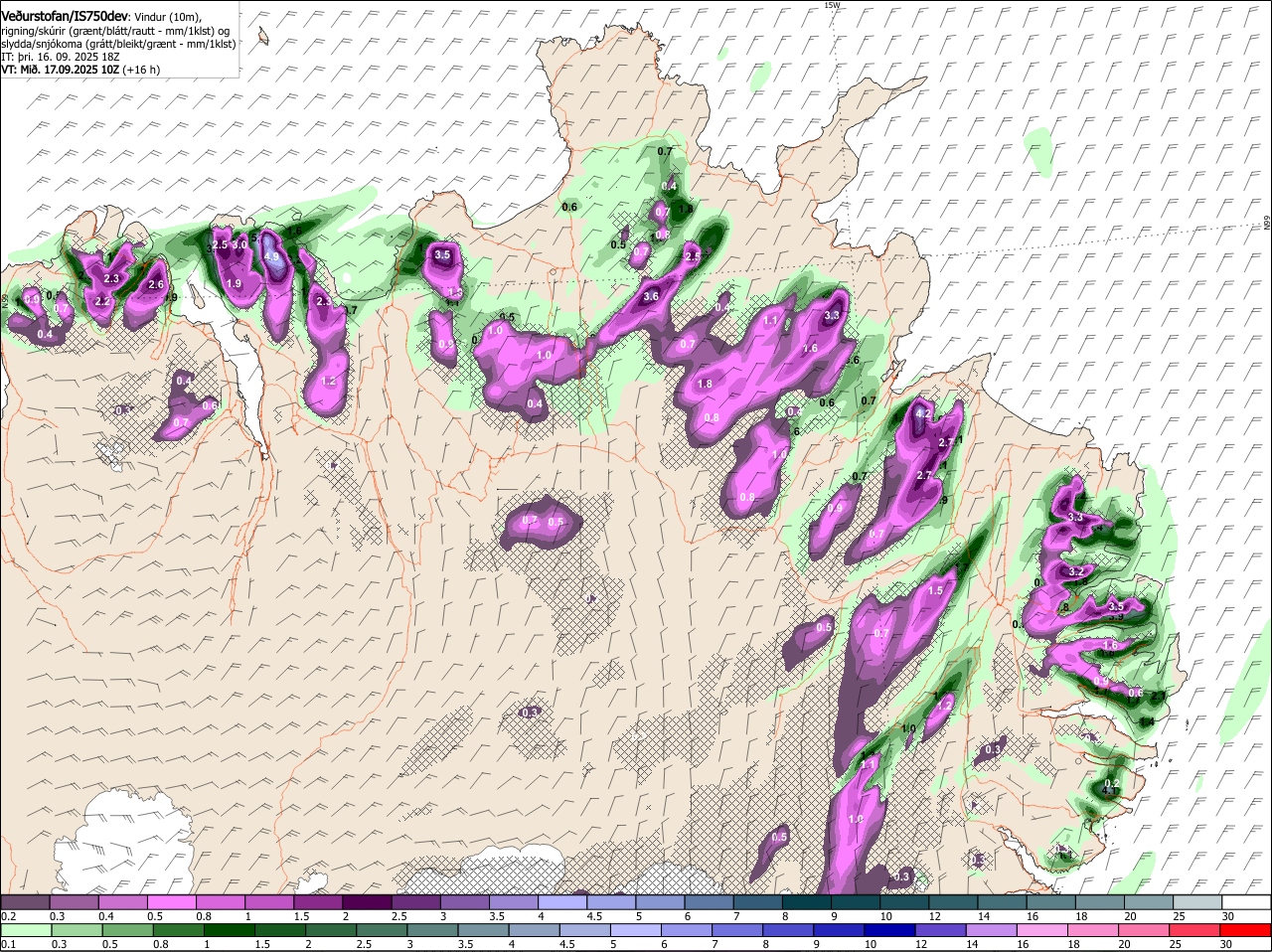Pick the pink 0.5 mm snow legend swatch
The width and height of the screenshot is (1272, 952).
(173, 901)
